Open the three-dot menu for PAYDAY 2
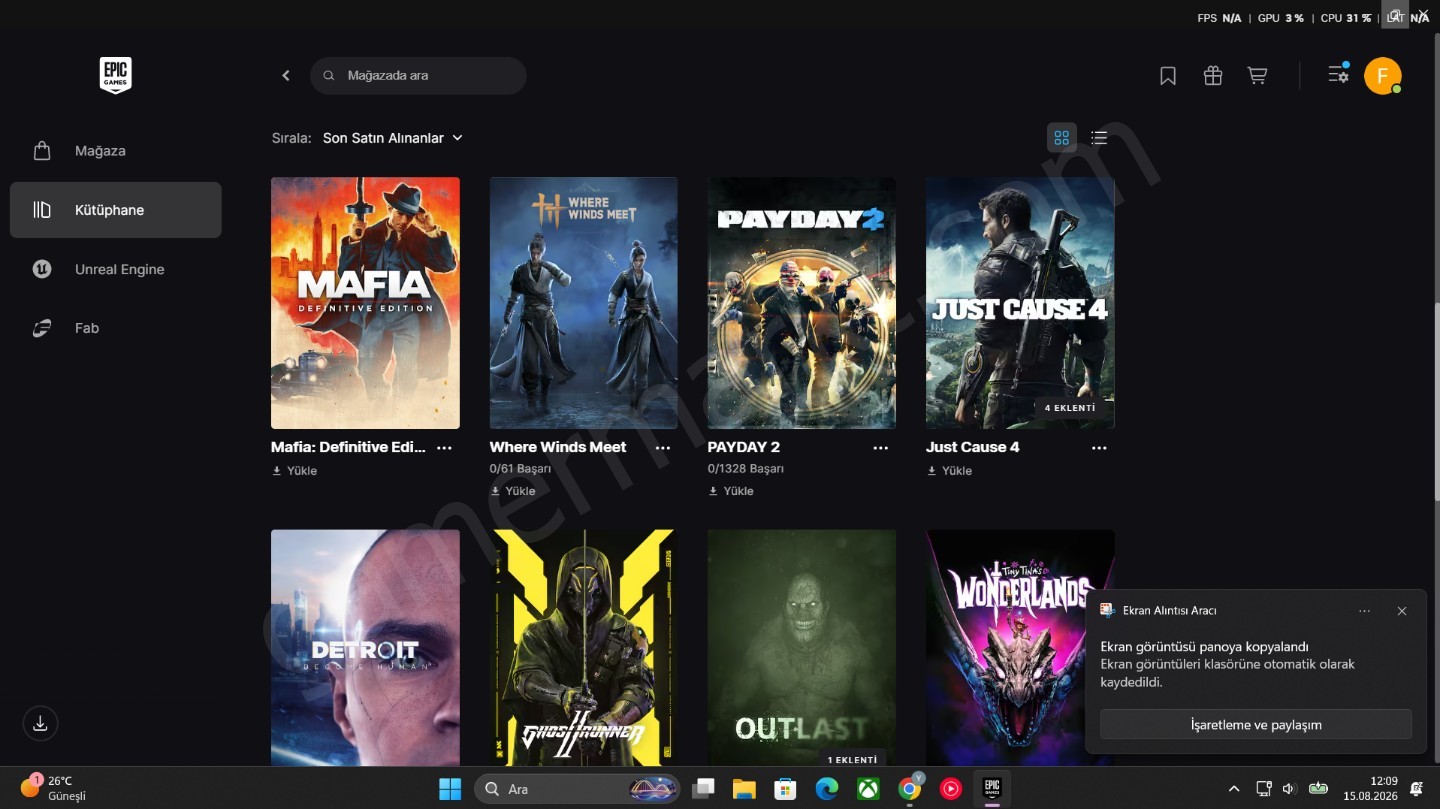Image resolution: width=1440 pixels, height=809 pixels. [881, 448]
